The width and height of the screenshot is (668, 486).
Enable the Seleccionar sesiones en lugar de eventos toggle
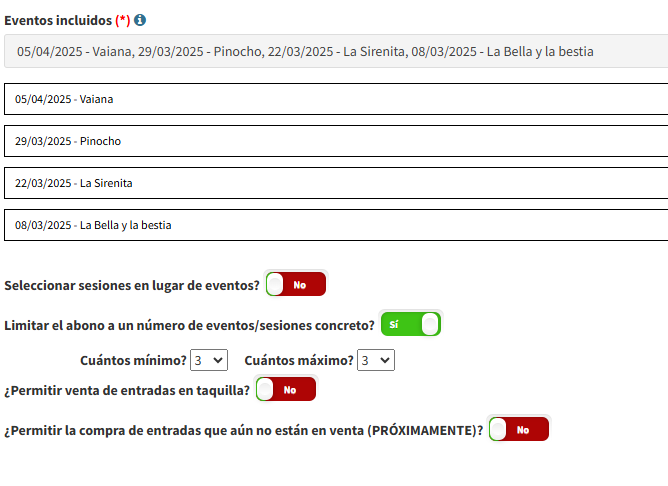click(296, 285)
